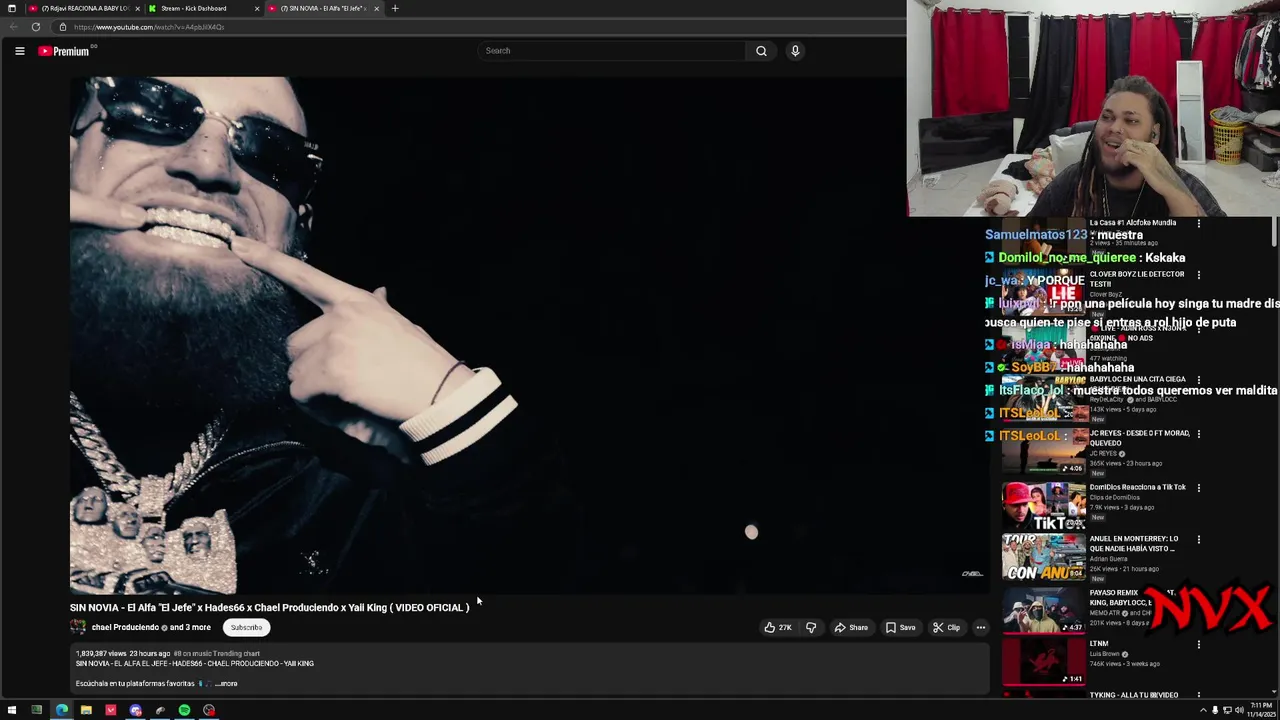
Task: Open PAYASO REMIX video thumbnail
Action: click(x=1044, y=610)
